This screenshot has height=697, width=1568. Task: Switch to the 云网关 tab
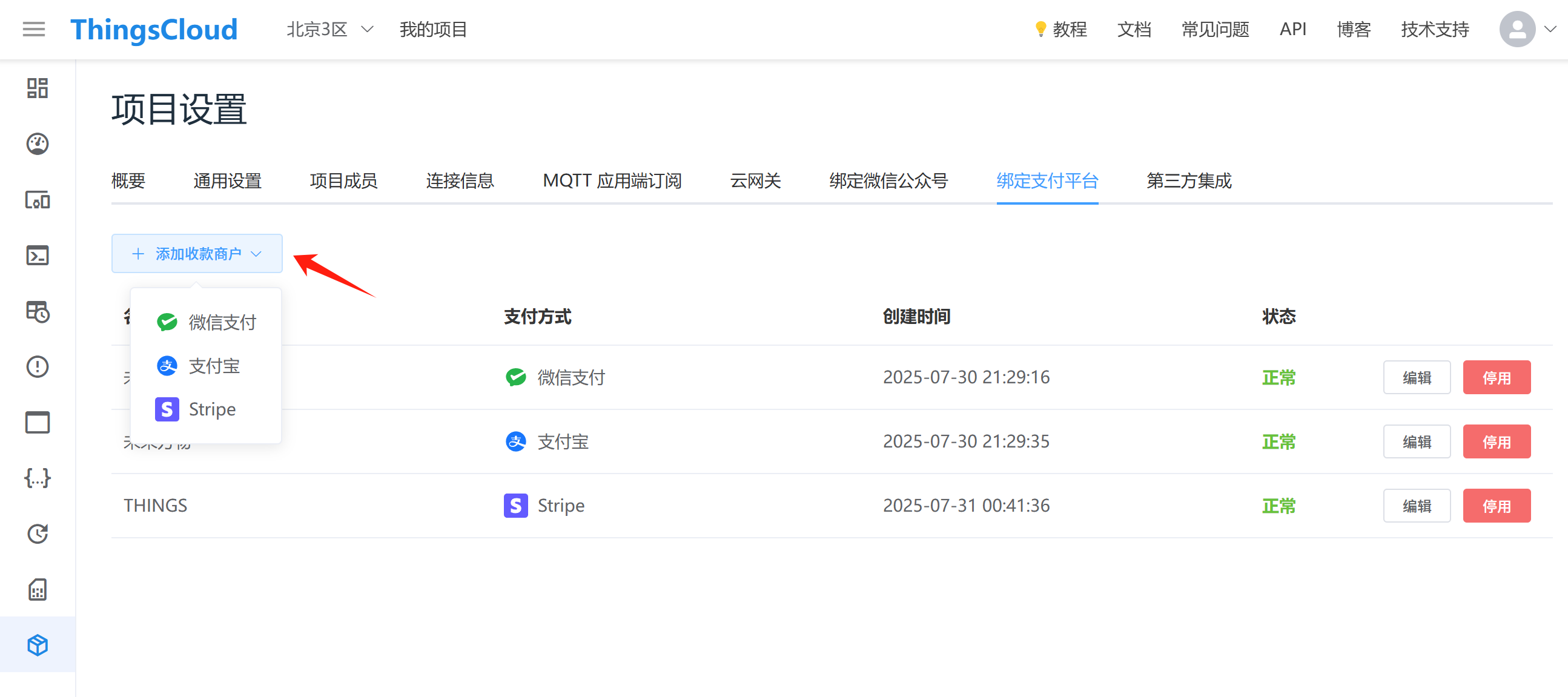click(755, 181)
